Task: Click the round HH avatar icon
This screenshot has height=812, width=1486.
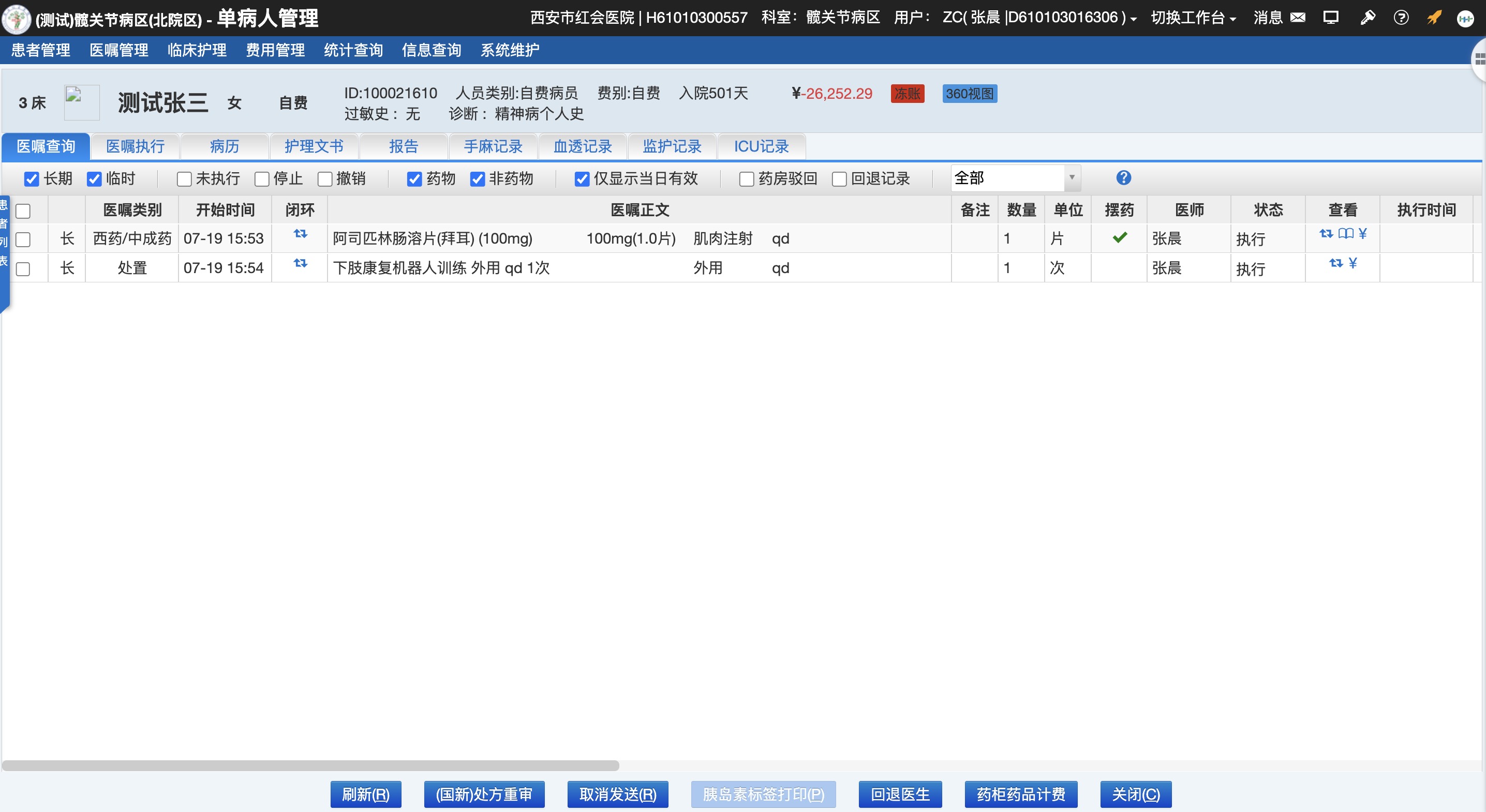Action: coord(1465,19)
